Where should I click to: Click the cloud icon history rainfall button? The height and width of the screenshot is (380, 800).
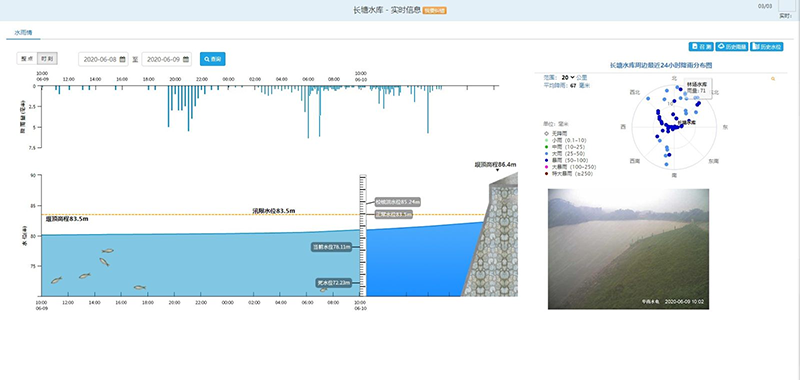tap(732, 47)
